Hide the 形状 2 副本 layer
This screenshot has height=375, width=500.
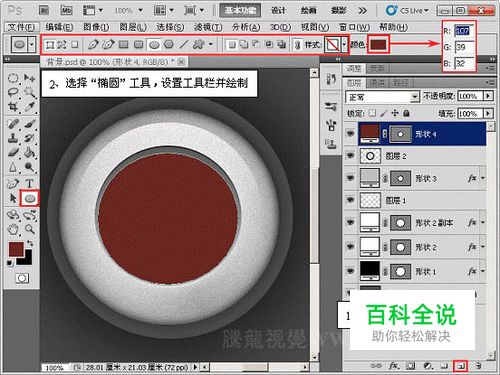[350, 222]
